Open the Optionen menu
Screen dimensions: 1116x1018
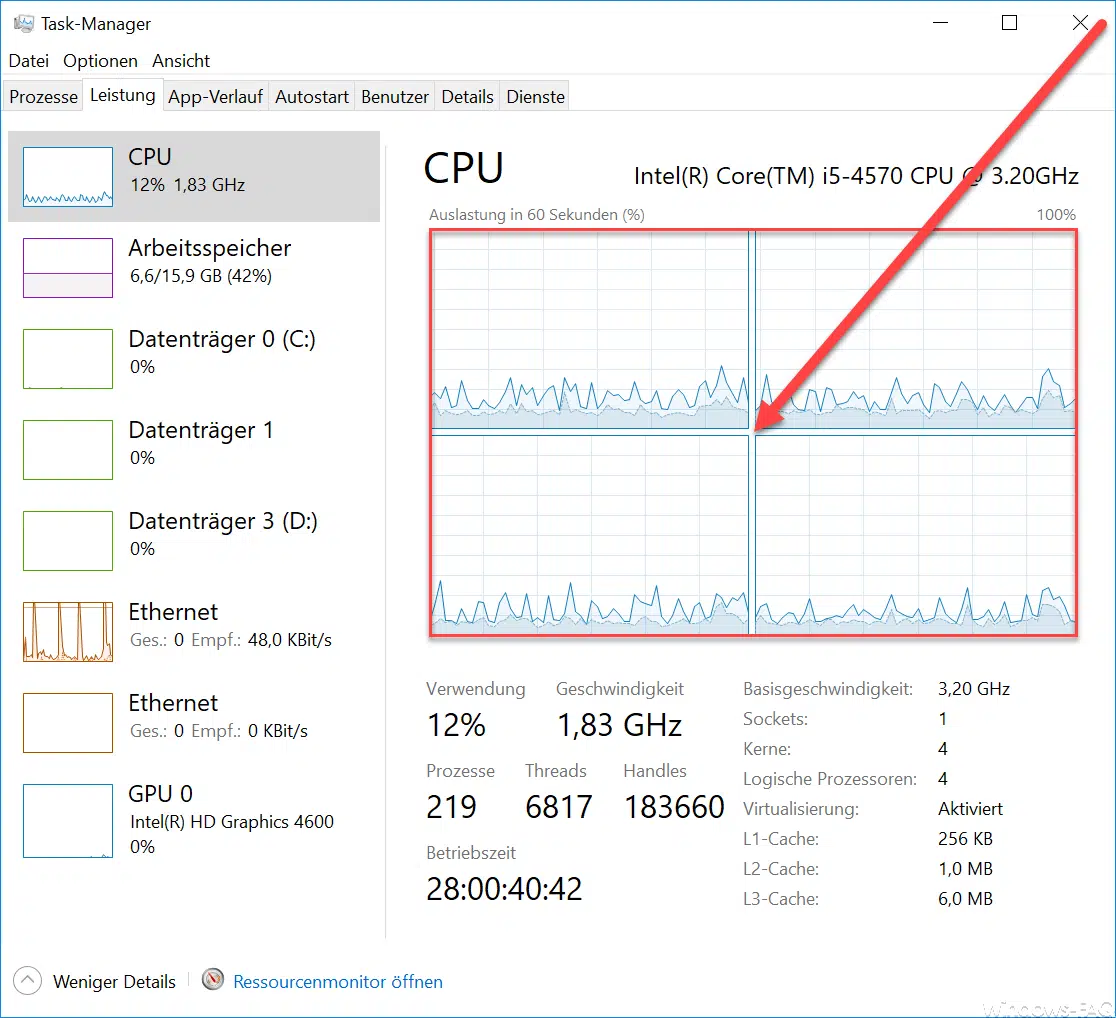(x=100, y=60)
